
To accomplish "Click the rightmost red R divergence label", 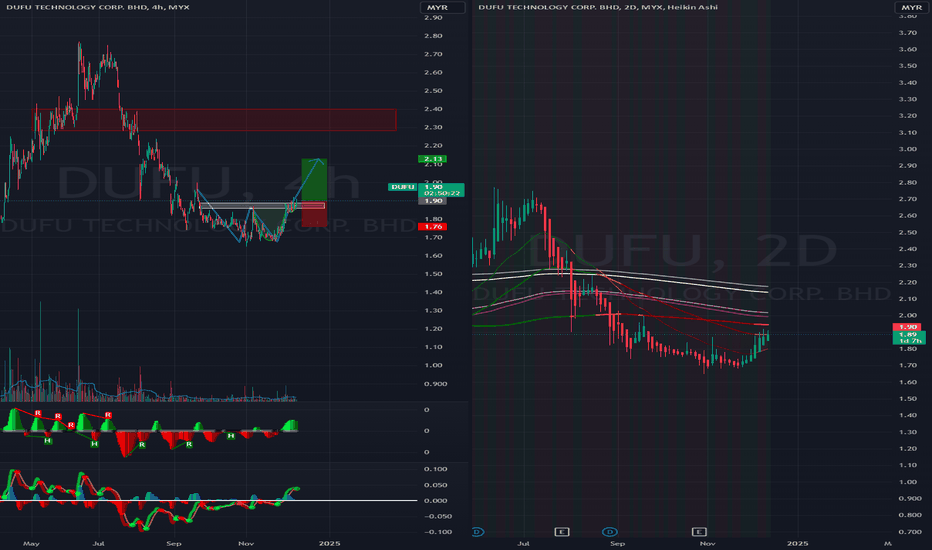I will [108, 415].
